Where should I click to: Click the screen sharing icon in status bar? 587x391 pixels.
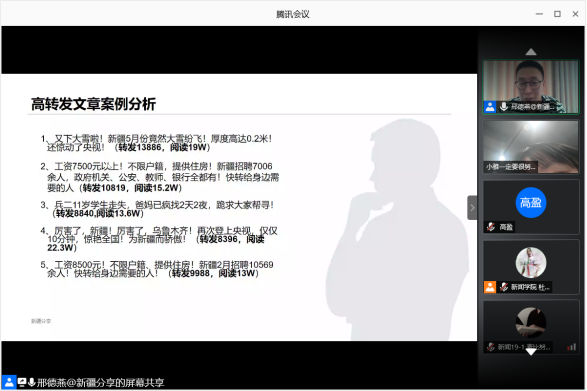[22, 382]
